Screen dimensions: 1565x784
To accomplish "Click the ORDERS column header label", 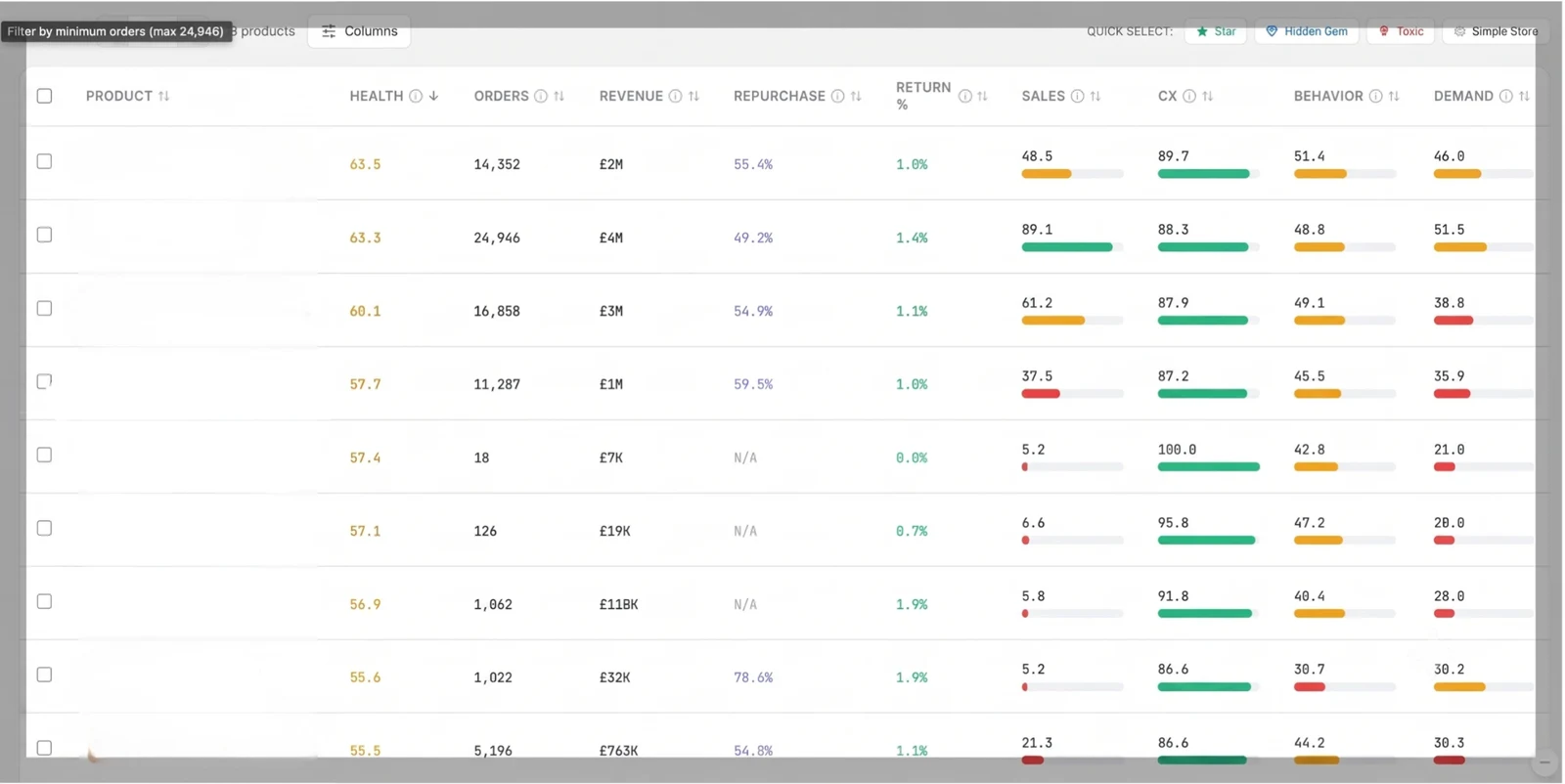I will 501,96.
